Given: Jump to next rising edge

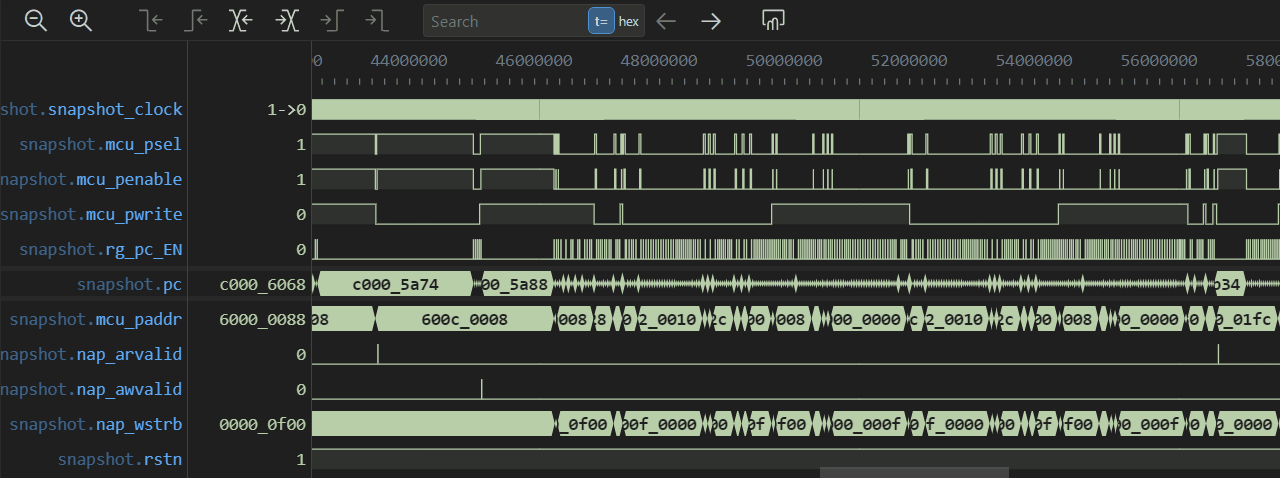Looking at the screenshot, I should (x=332, y=21).
